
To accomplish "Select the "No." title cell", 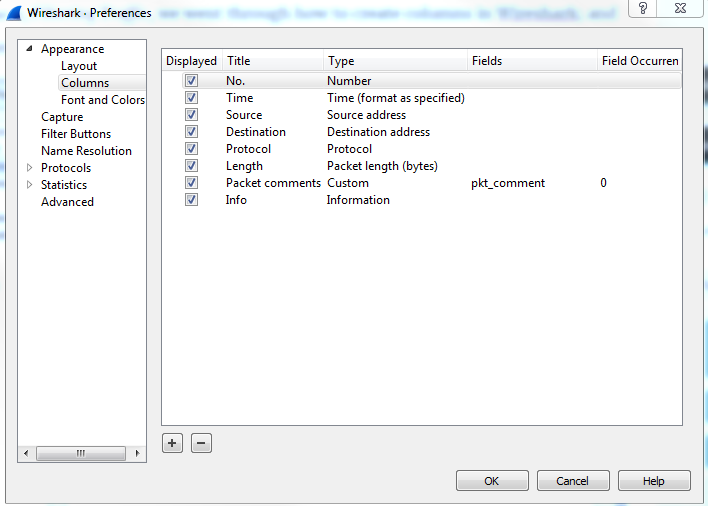I will click(x=235, y=81).
